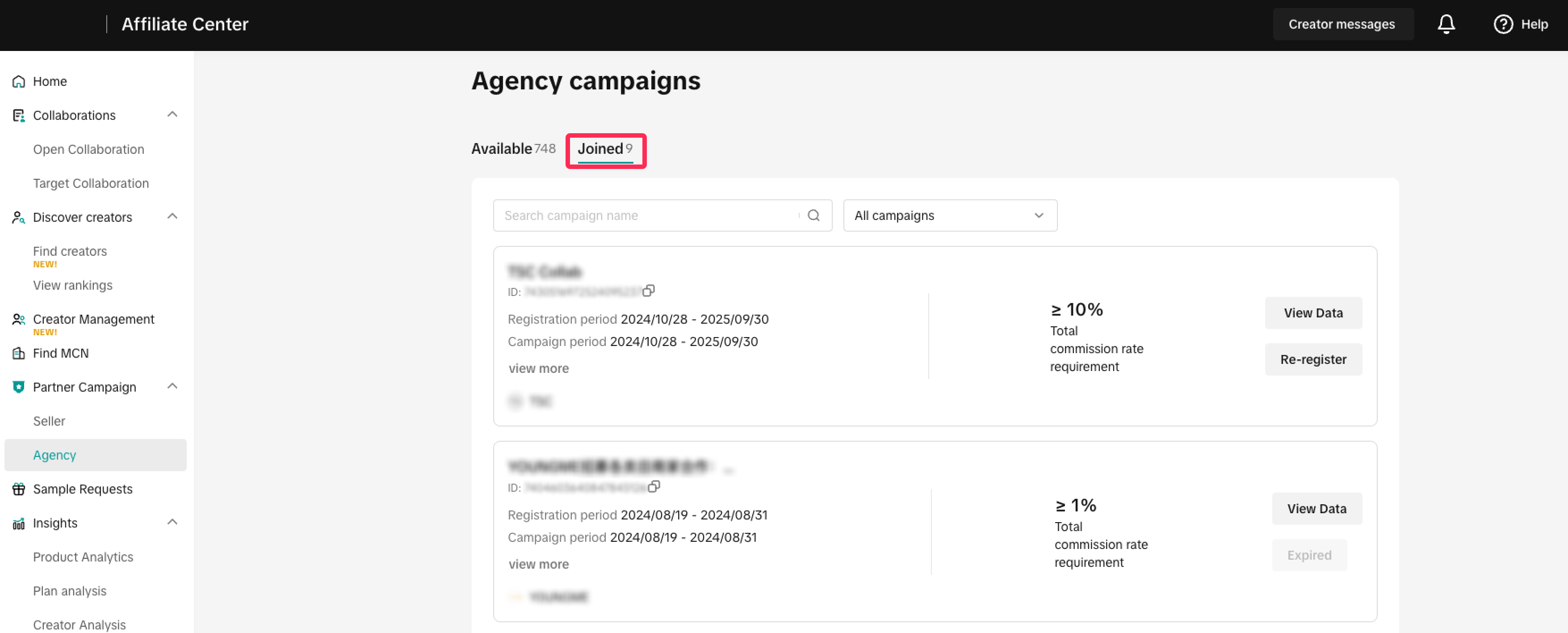Click the Find MCN building icon
The width and height of the screenshot is (1568, 633).
[x=19, y=353]
